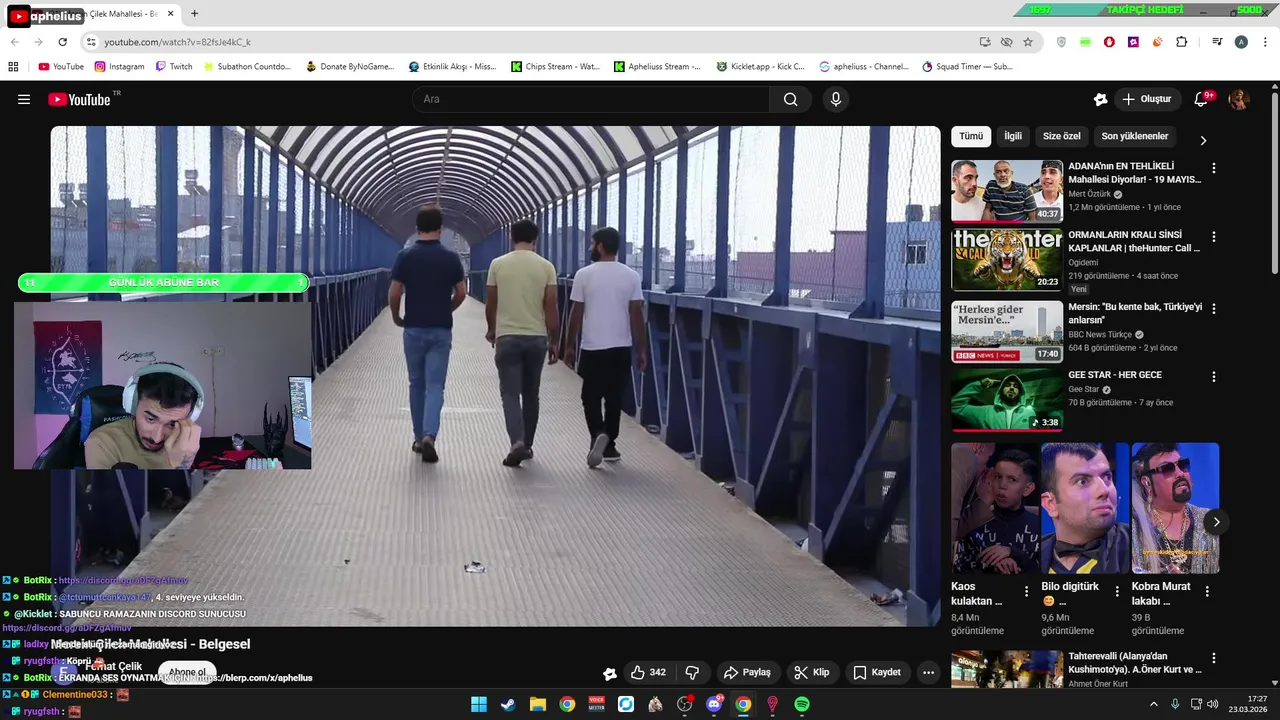Click the sparkle icon left of like

pyautogui.click(x=610, y=673)
